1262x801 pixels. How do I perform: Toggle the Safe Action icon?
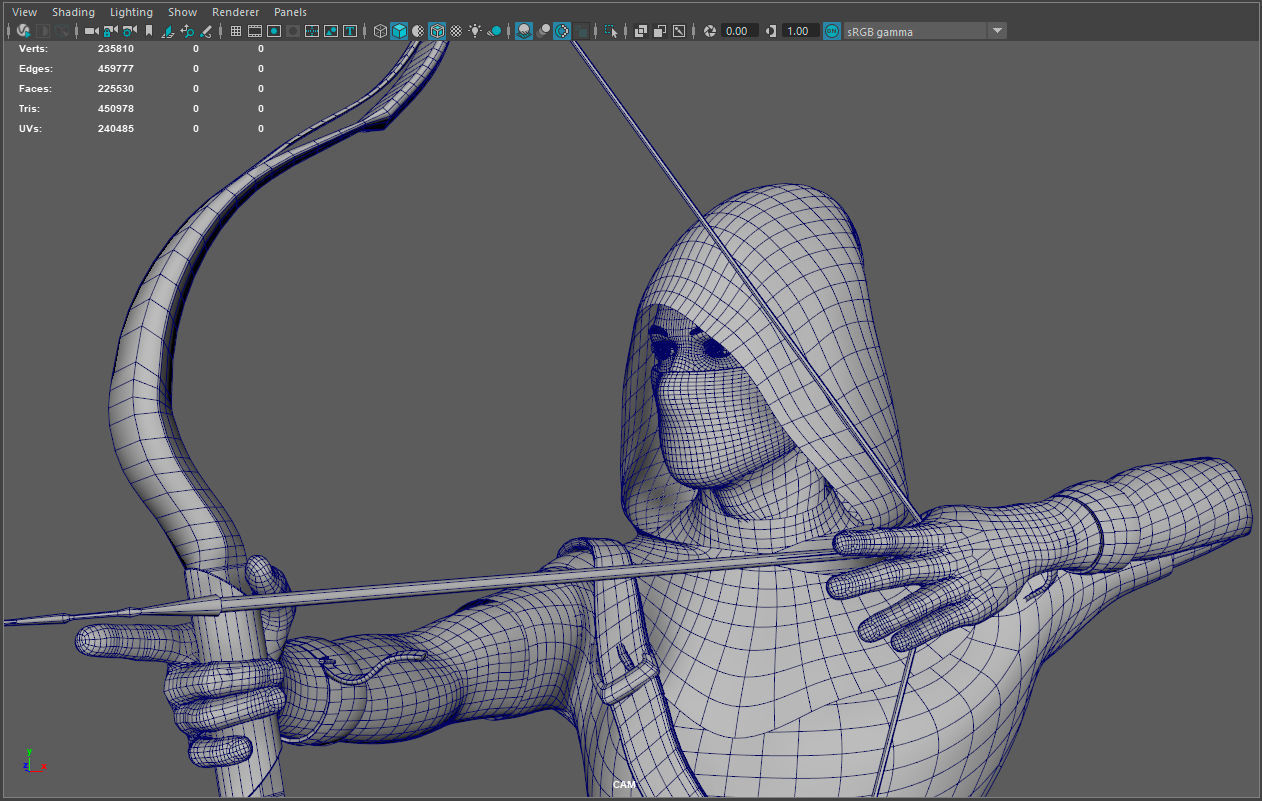(331, 31)
